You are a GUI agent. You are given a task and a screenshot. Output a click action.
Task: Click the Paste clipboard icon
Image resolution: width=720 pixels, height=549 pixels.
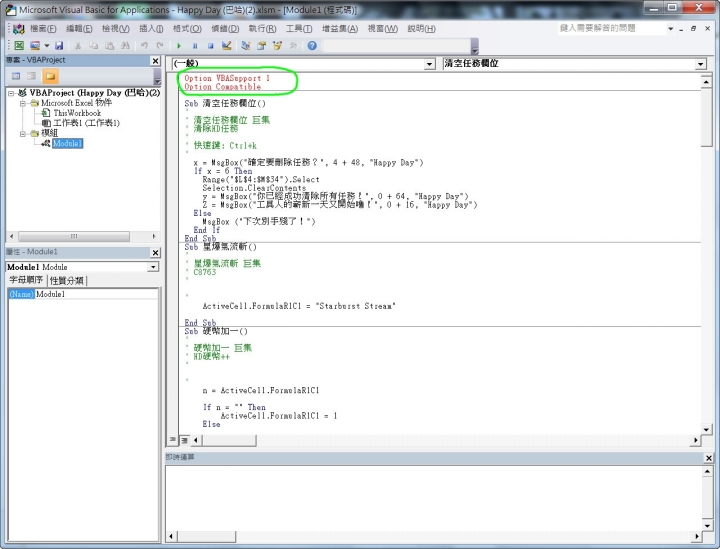pos(109,45)
